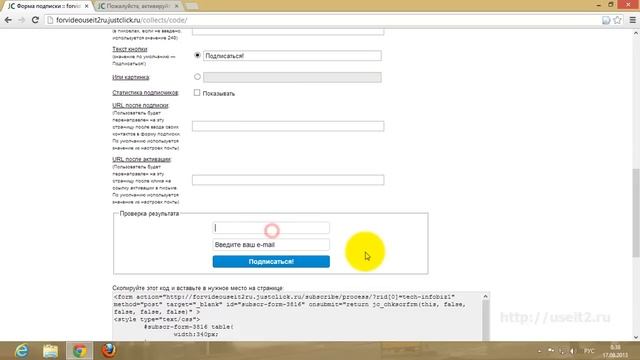Viewport: 640px width, 360px height.
Task: Click the 'Введите ваш e-mail' field
Action: (x=271, y=244)
